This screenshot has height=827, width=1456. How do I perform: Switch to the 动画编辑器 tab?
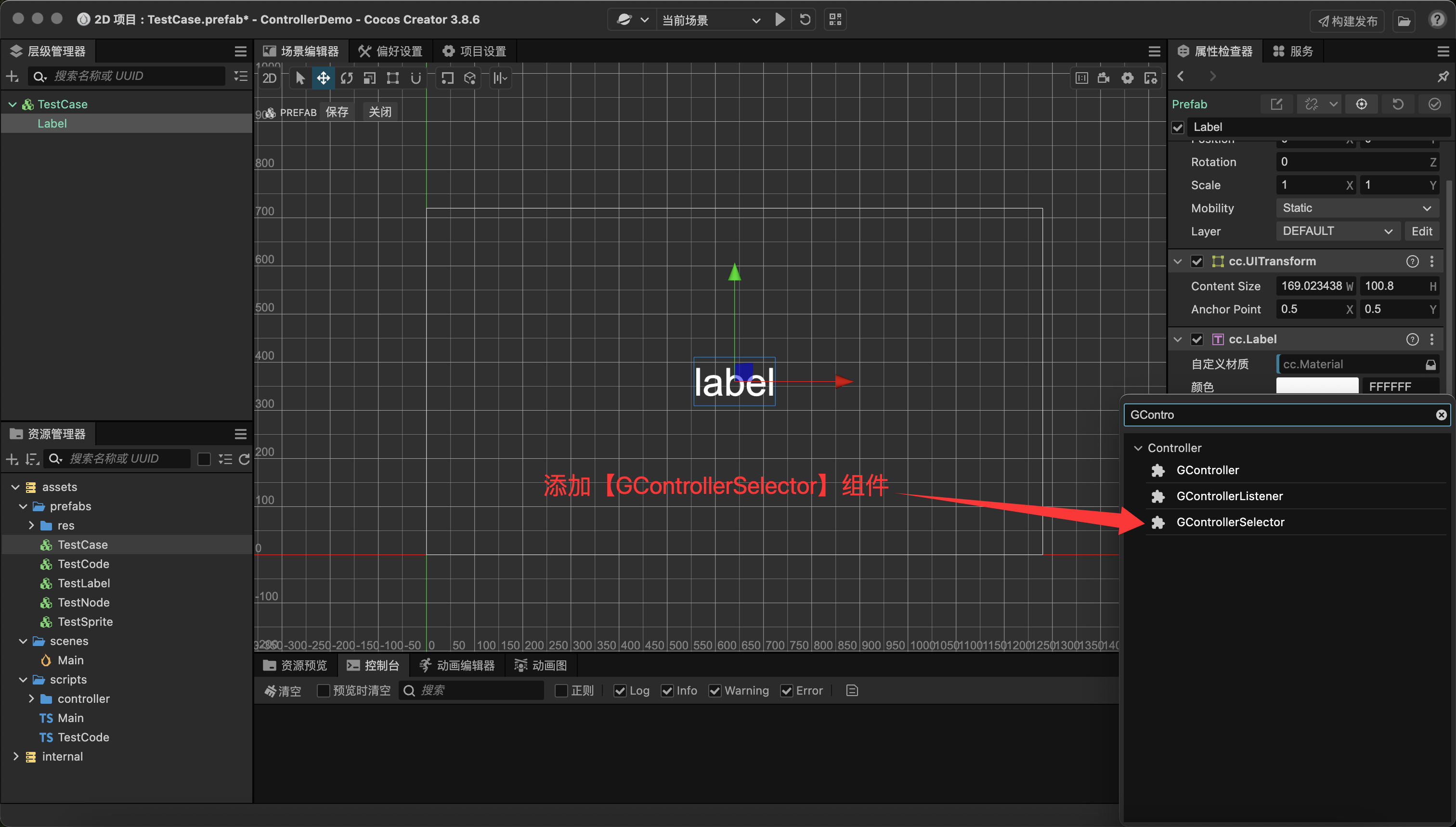pos(457,665)
